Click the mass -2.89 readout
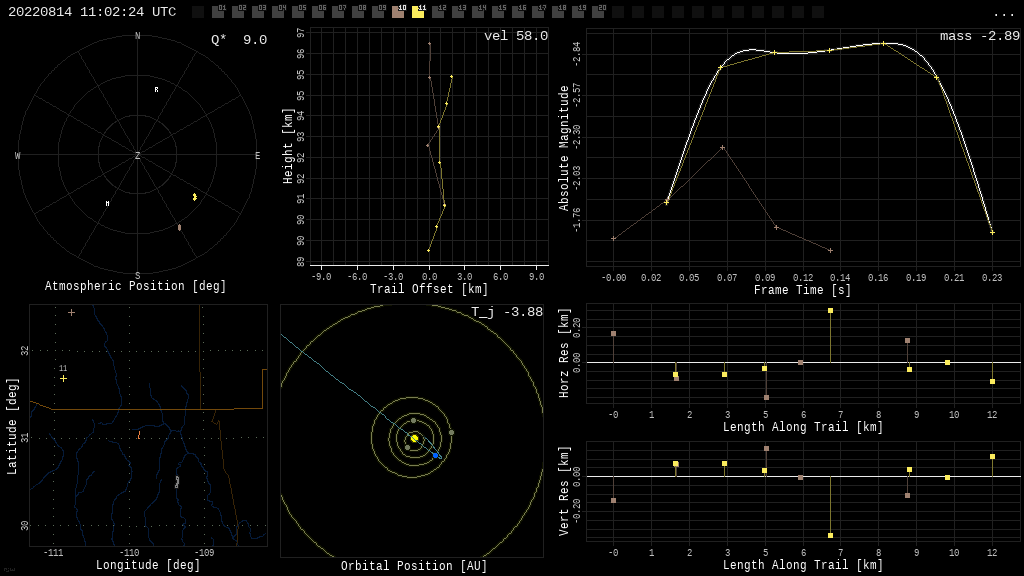1024x576 pixels. [980, 36]
